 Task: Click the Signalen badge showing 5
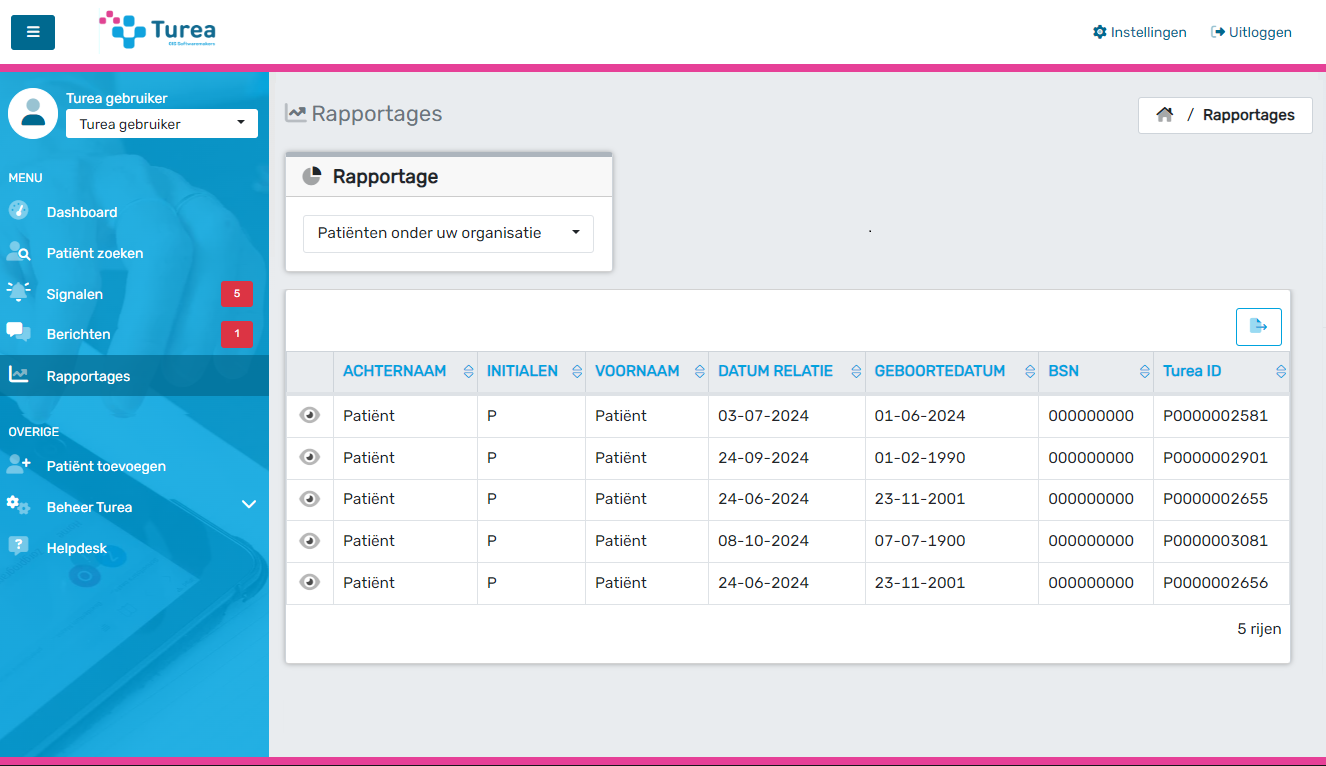(x=237, y=294)
